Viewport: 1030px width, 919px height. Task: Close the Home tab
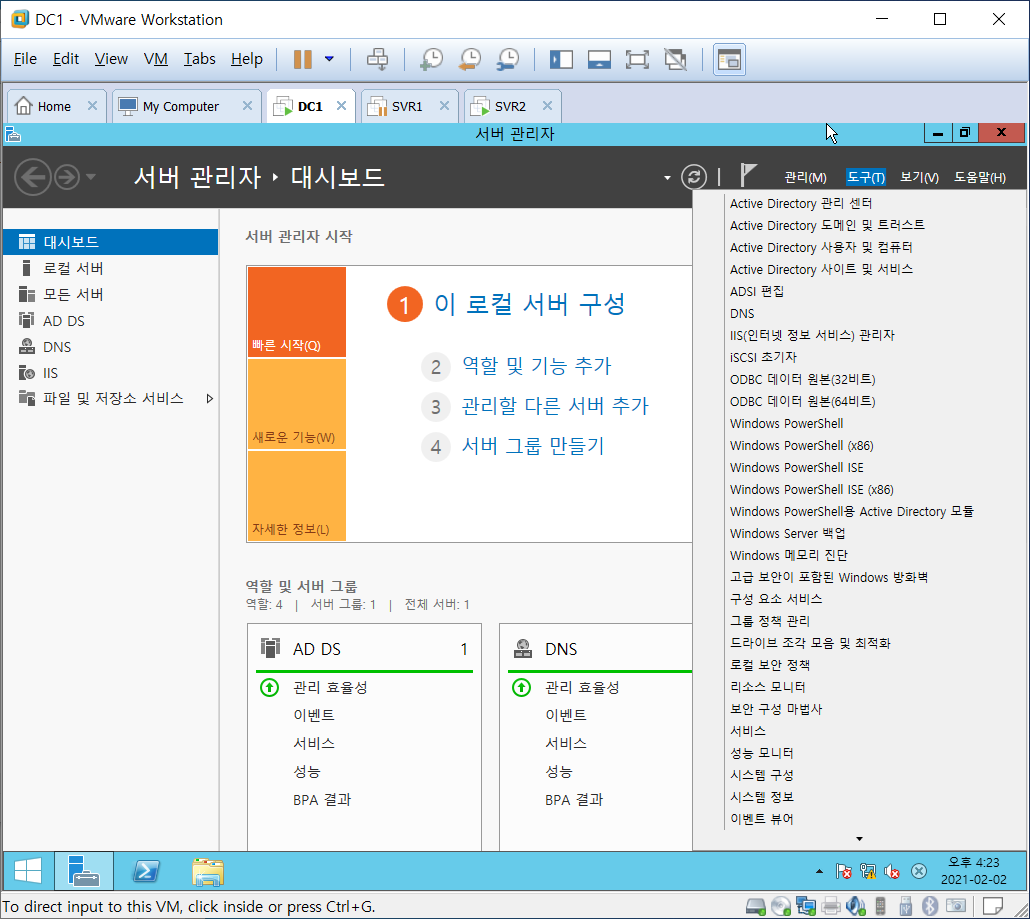(92, 106)
